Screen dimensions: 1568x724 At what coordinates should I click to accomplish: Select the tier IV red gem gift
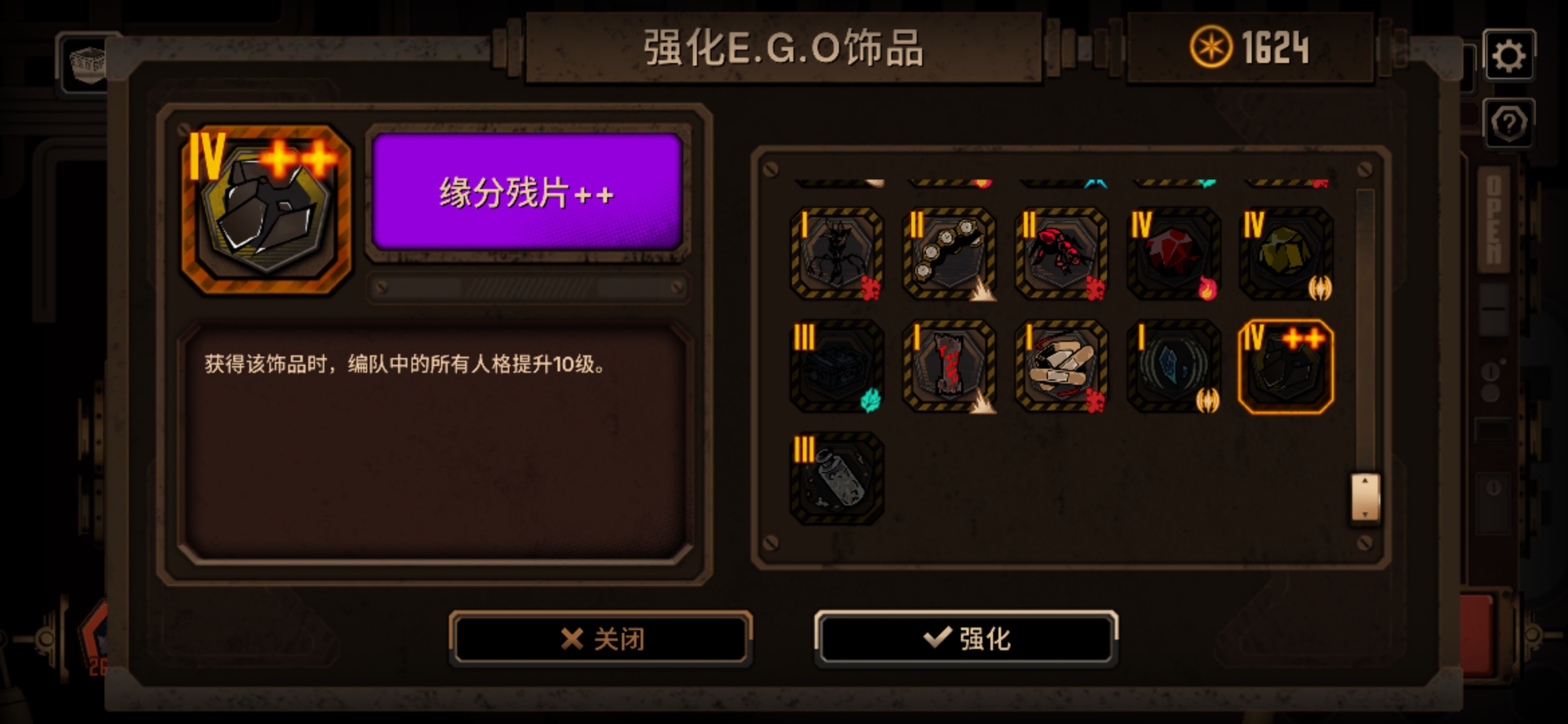click(1174, 253)
